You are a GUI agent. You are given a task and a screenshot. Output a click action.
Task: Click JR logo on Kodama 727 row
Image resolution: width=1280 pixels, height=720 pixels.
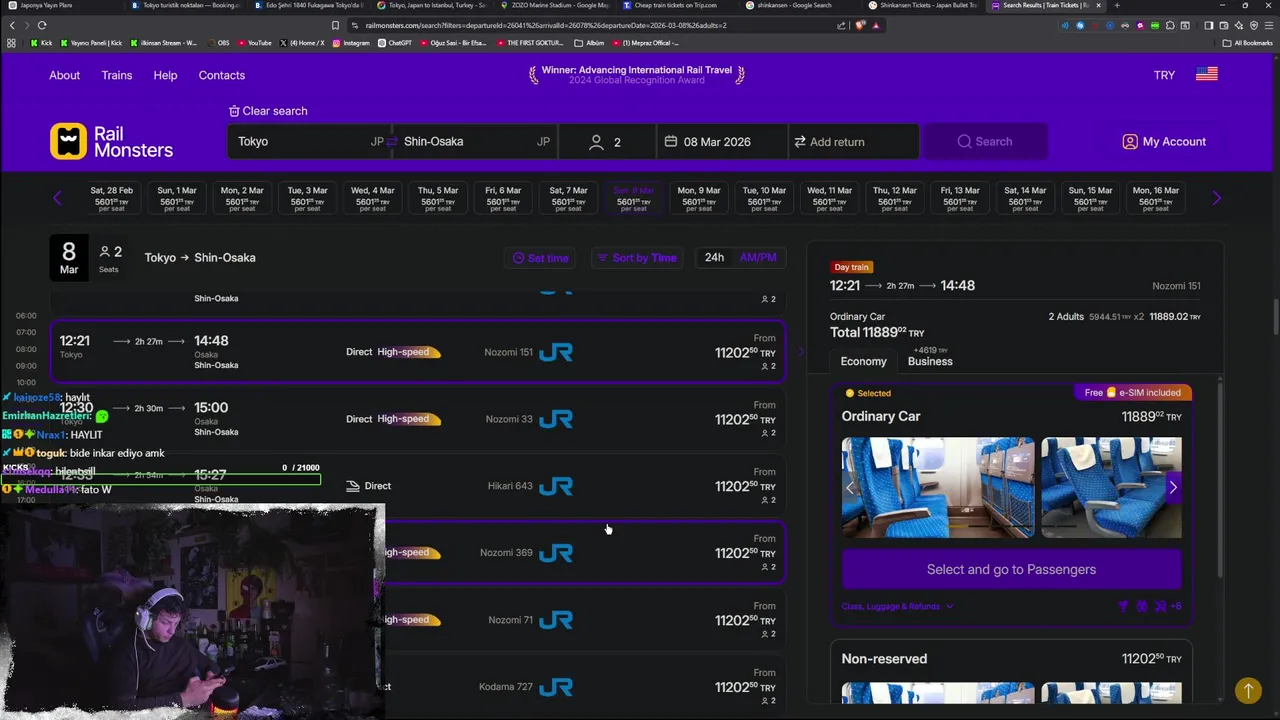[x=556, y=687]
